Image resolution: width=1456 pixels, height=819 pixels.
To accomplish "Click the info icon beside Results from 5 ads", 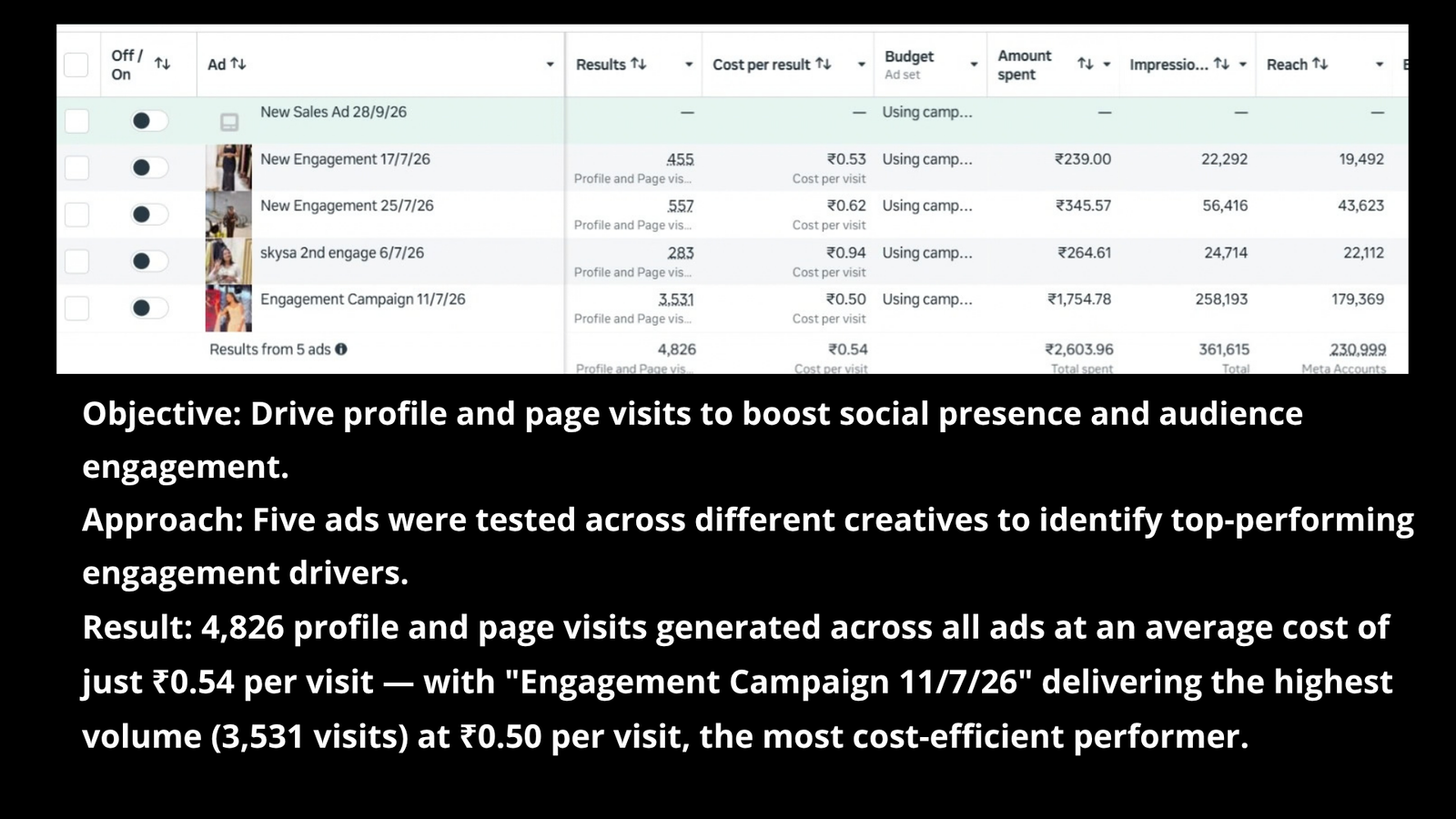I will tap(341, 349).
